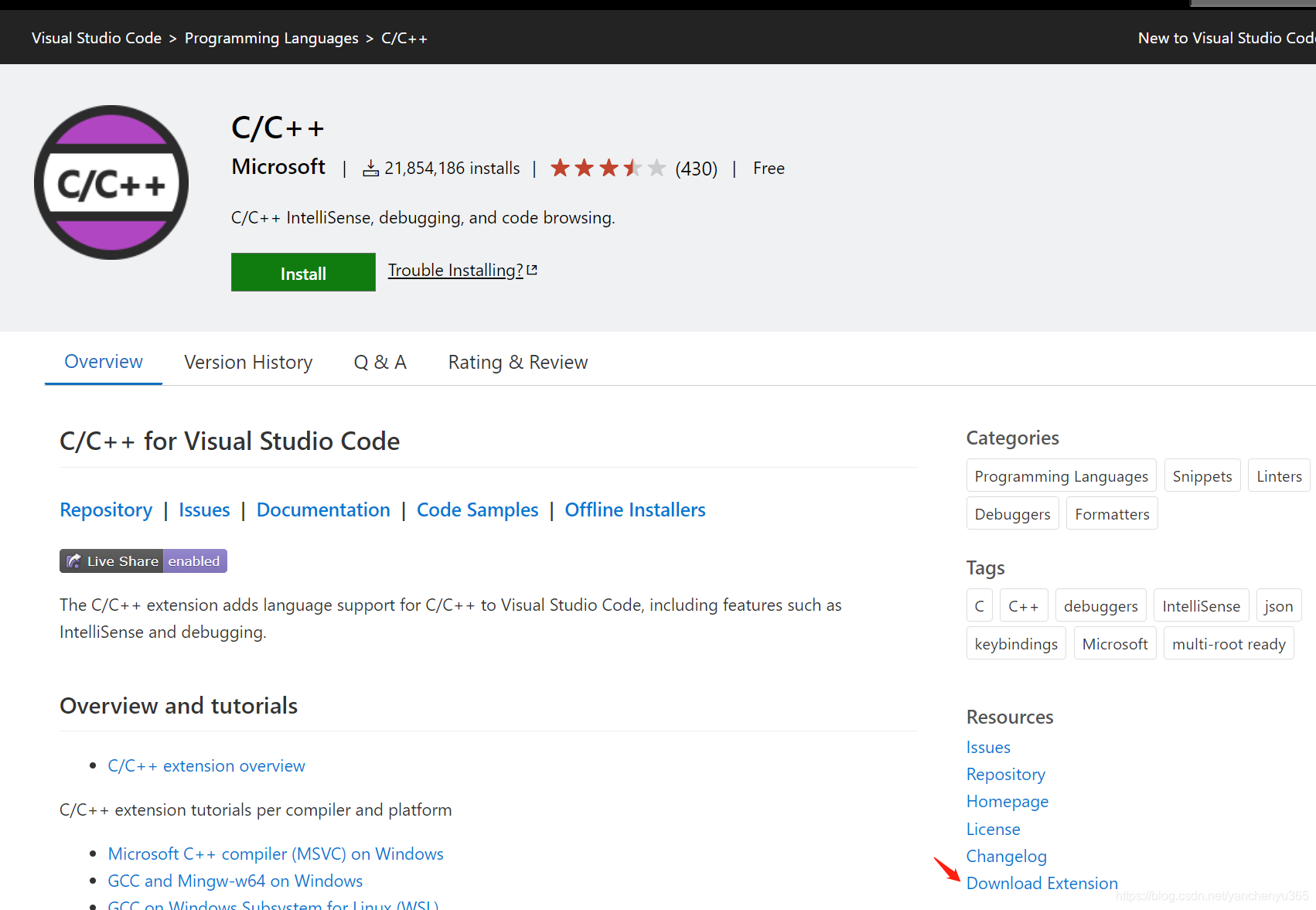1316x910 pixels.
Task: Click the star rating icons
Action: tap(608, 168)
